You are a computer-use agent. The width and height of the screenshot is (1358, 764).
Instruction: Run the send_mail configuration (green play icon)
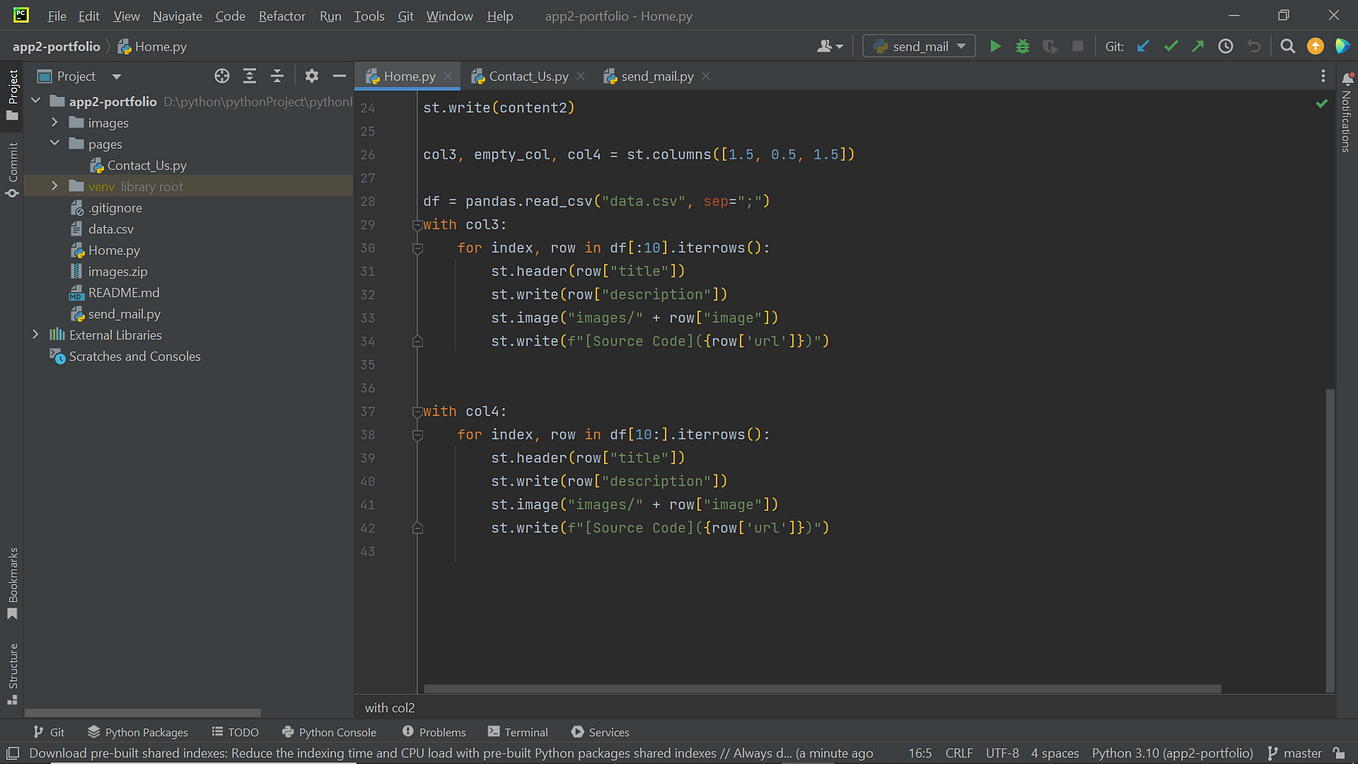[x=995, y=46]
